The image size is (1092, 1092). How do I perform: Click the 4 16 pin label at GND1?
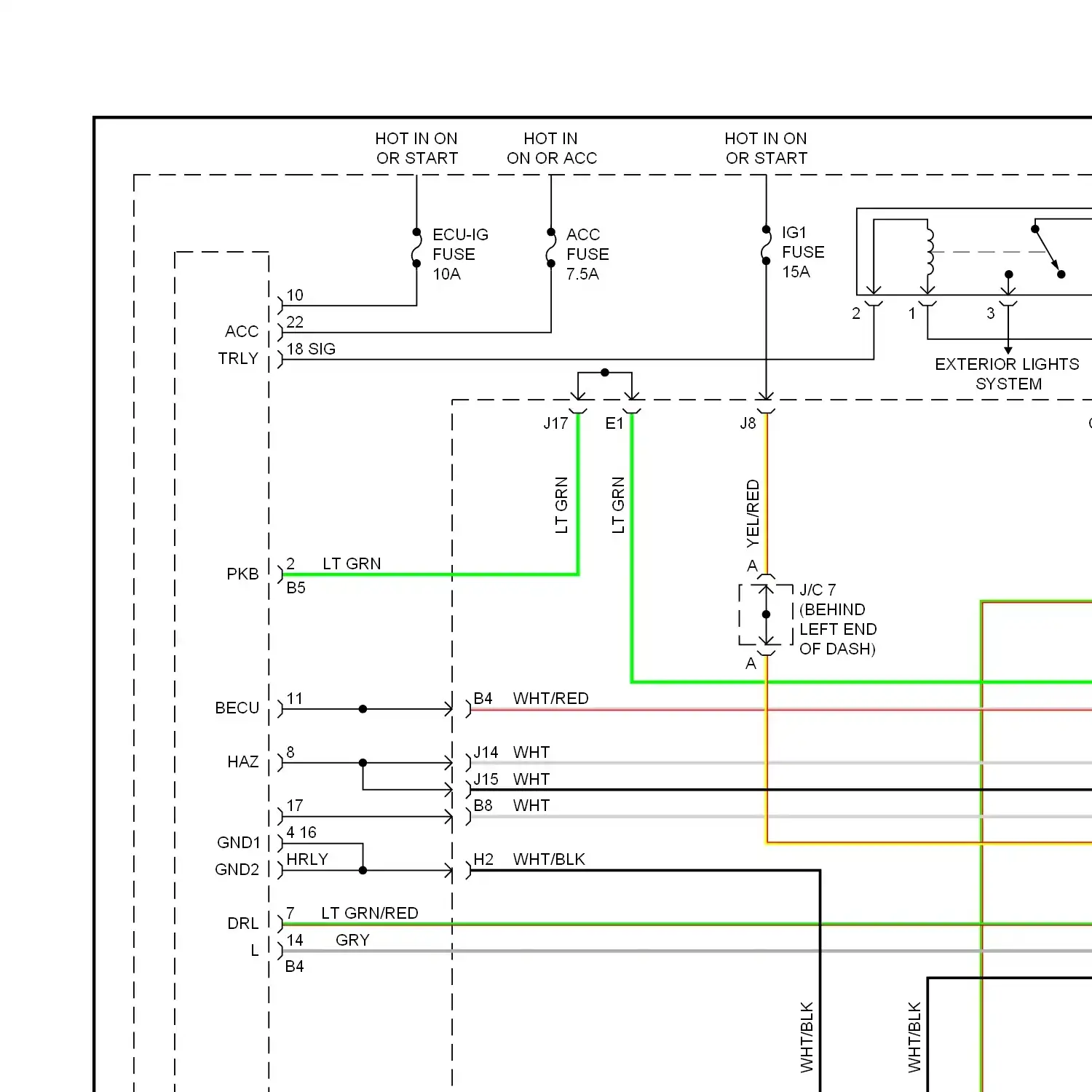click(x=301, y=832)
